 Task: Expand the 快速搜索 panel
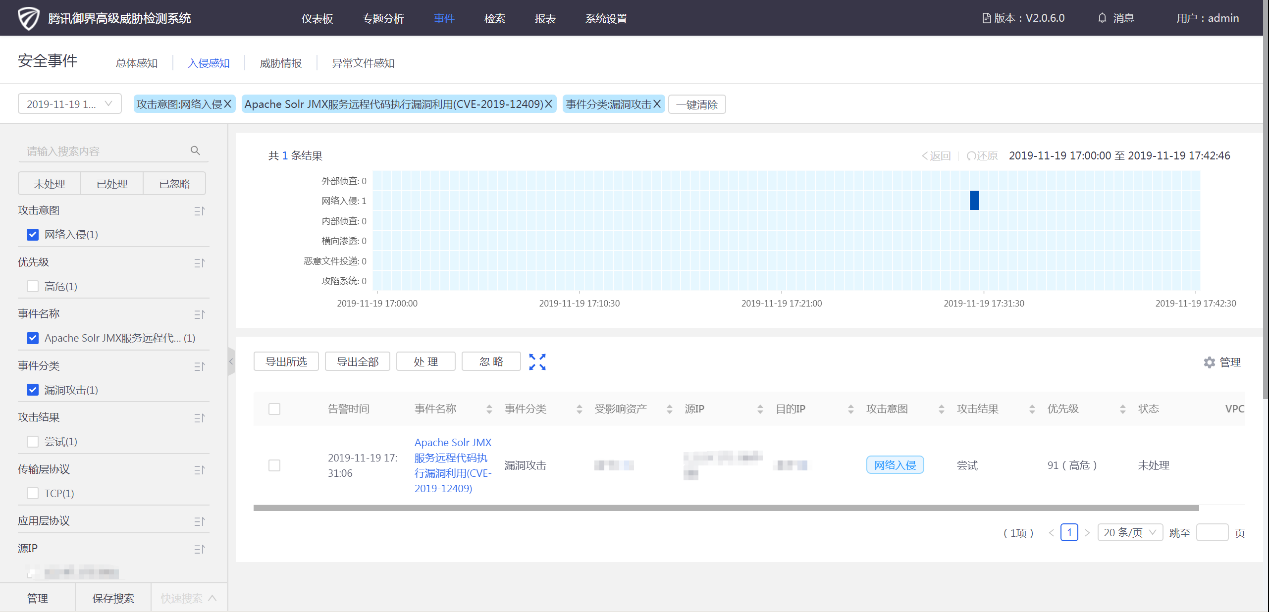(189, 598)
